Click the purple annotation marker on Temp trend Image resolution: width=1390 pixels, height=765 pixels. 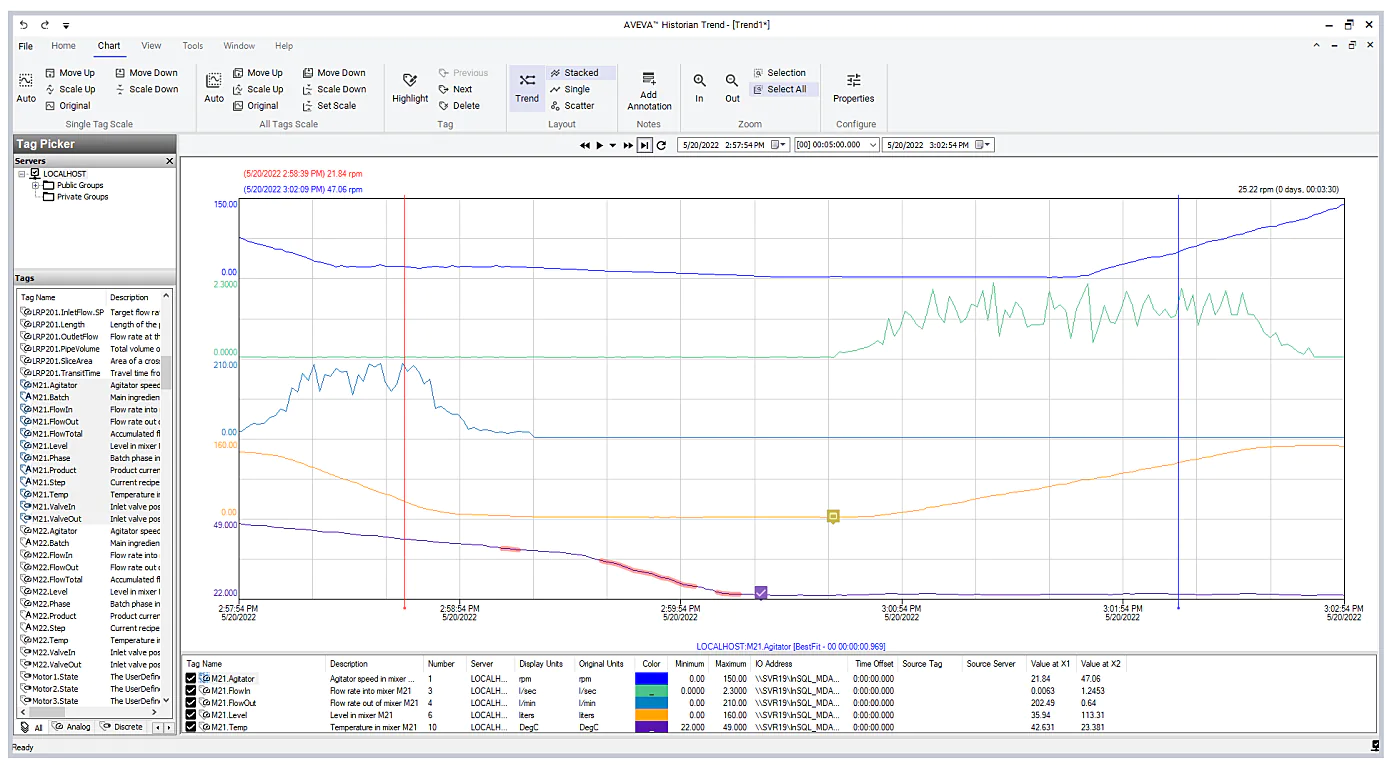click(761, 593)
